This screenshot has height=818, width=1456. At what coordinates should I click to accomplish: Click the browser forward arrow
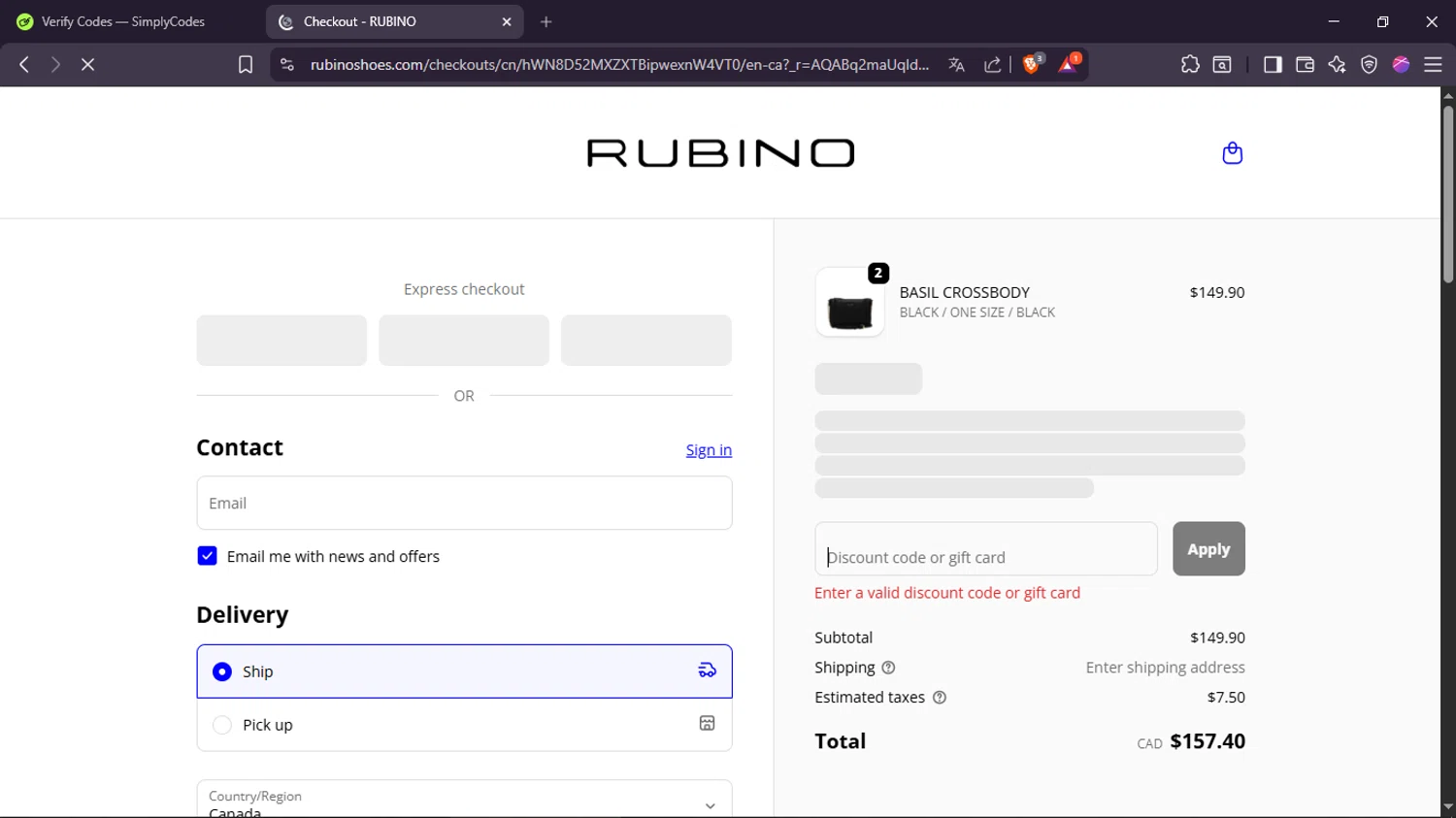[x=55, y=64]
